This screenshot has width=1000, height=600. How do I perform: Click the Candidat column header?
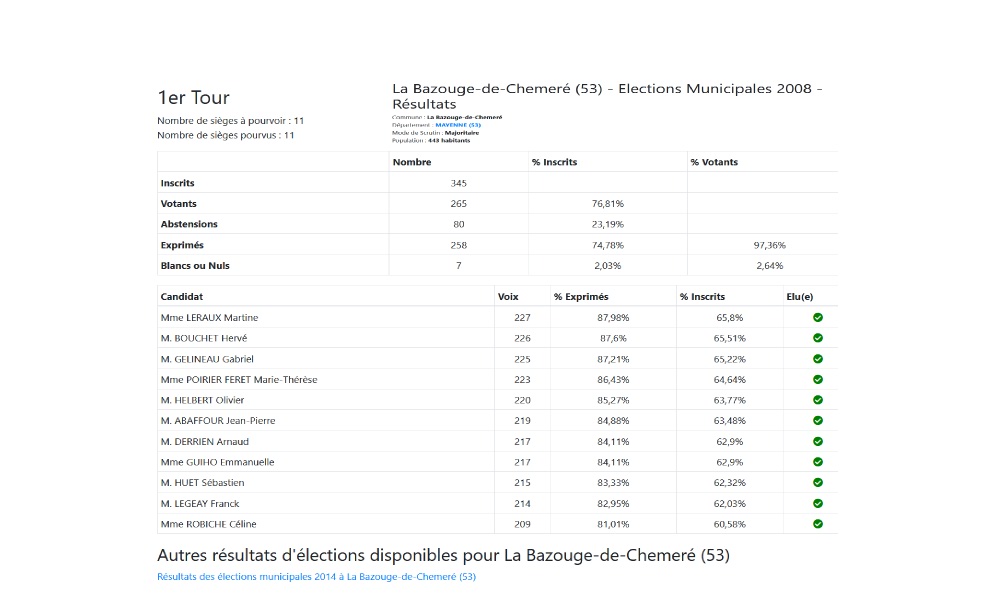click(x=182, y=297)
